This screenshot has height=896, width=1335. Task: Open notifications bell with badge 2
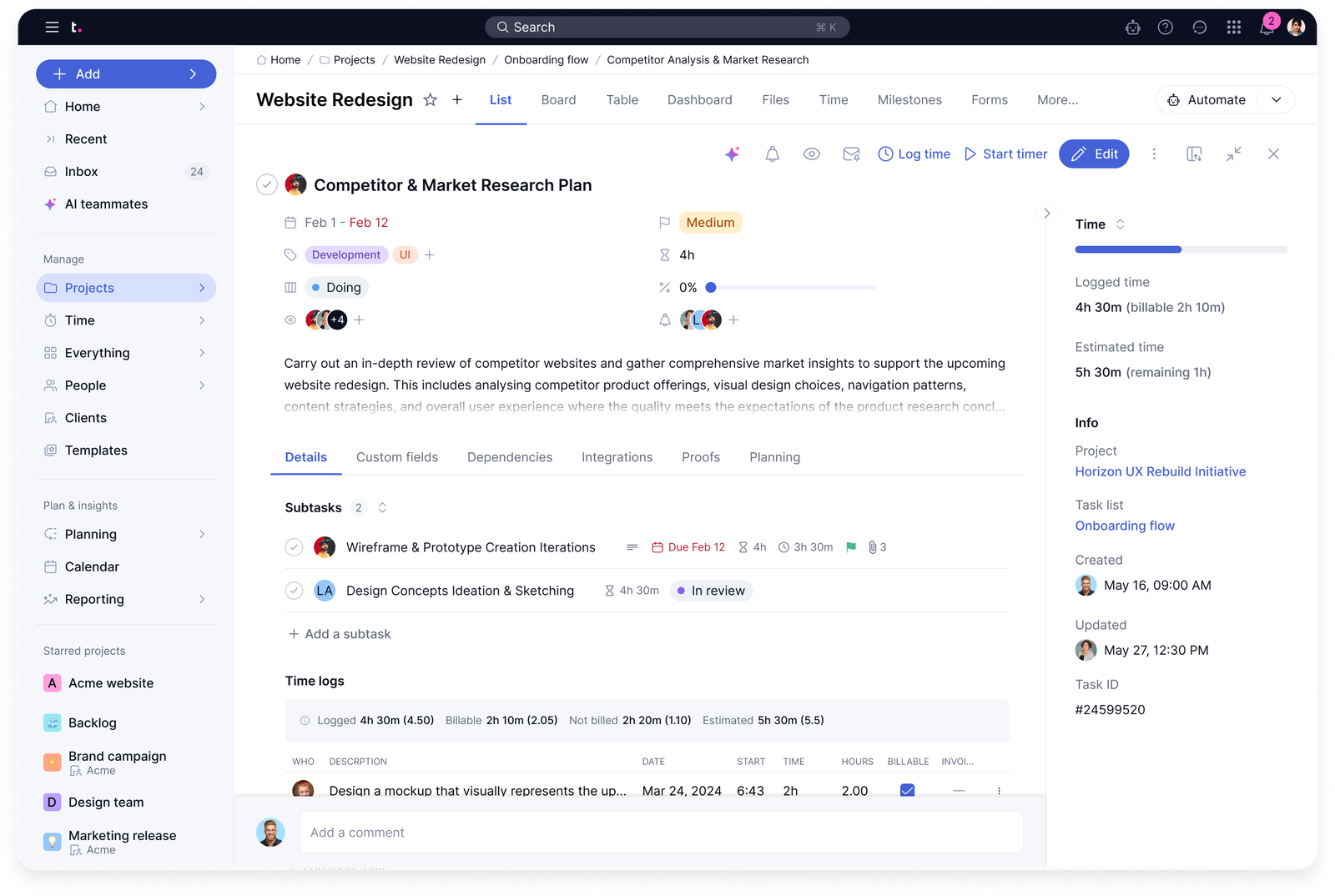tap(1267, 26)
